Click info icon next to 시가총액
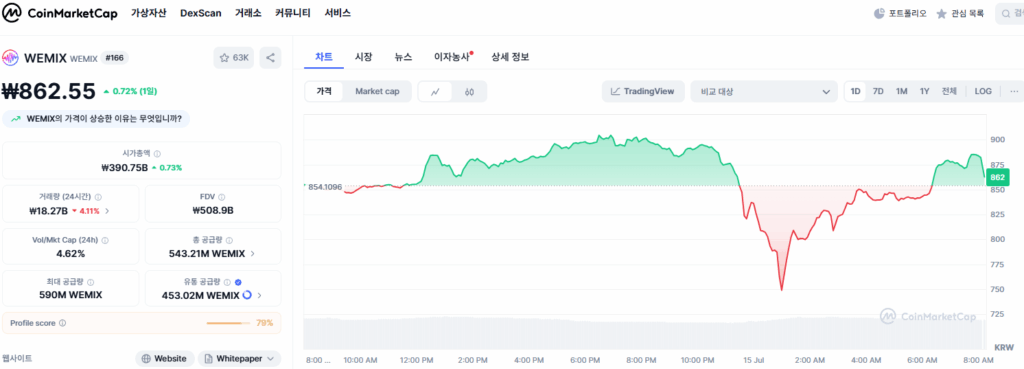 coord(157,153)
